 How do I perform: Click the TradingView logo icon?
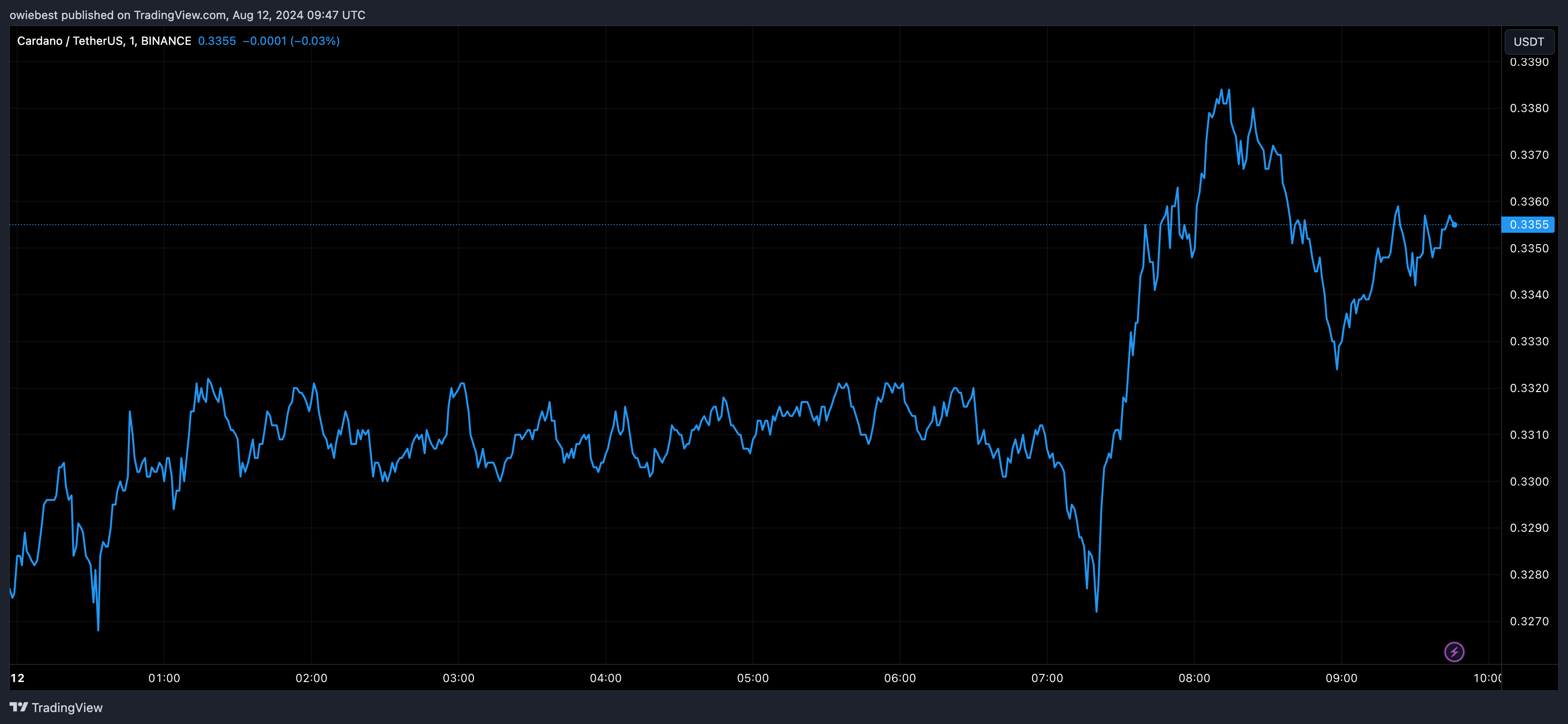(x=19, y=707)
